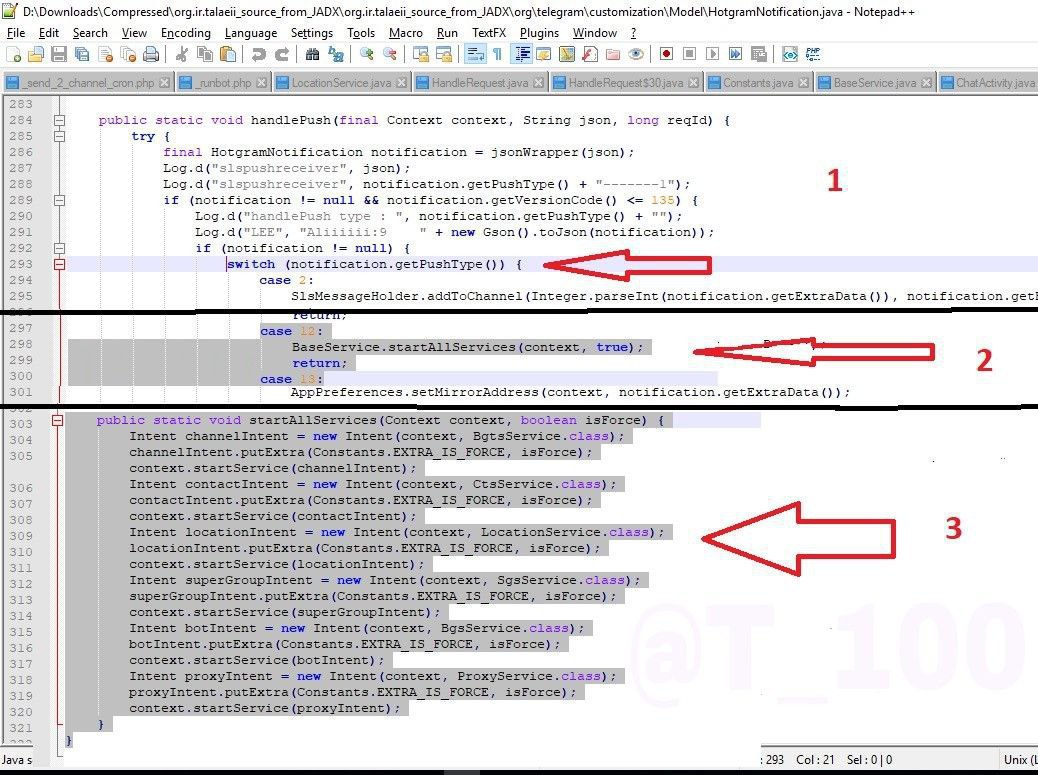Toggle monitoring eye icon
The width and height of the screenshot is (1038, 775).
[x=636, y=54]
